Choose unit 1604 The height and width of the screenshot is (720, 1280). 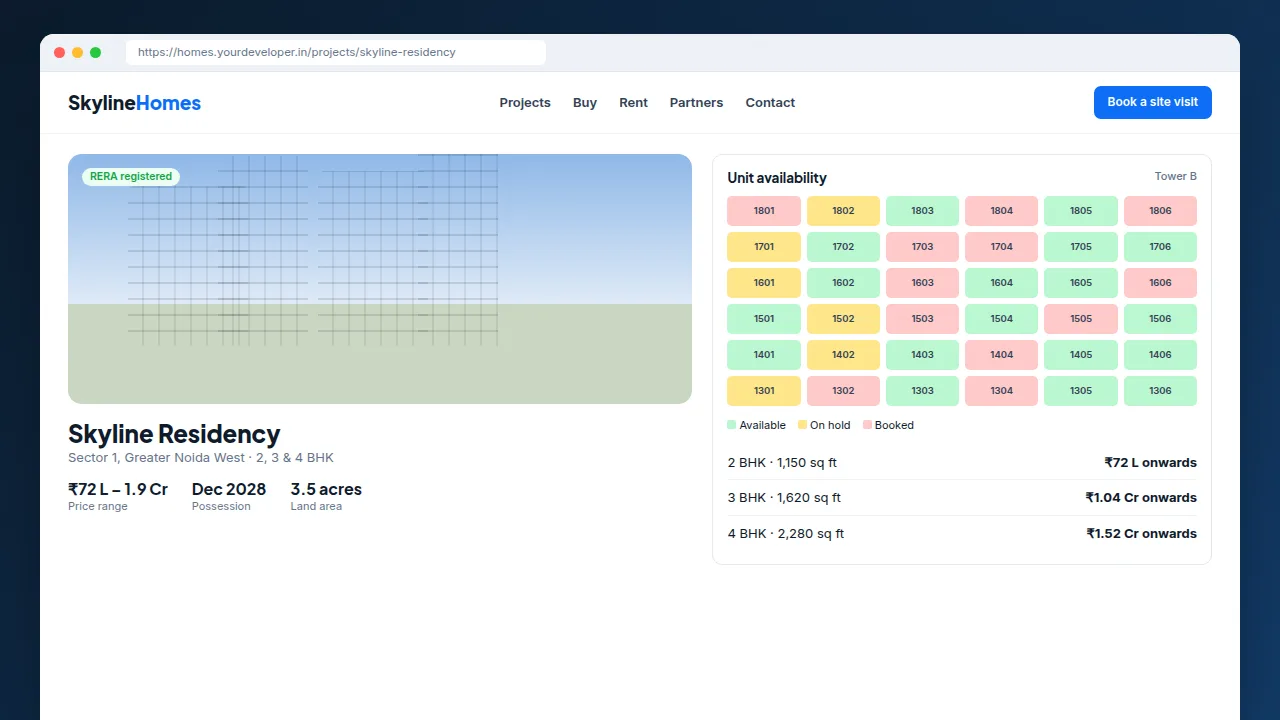[x=1001, y=283]
